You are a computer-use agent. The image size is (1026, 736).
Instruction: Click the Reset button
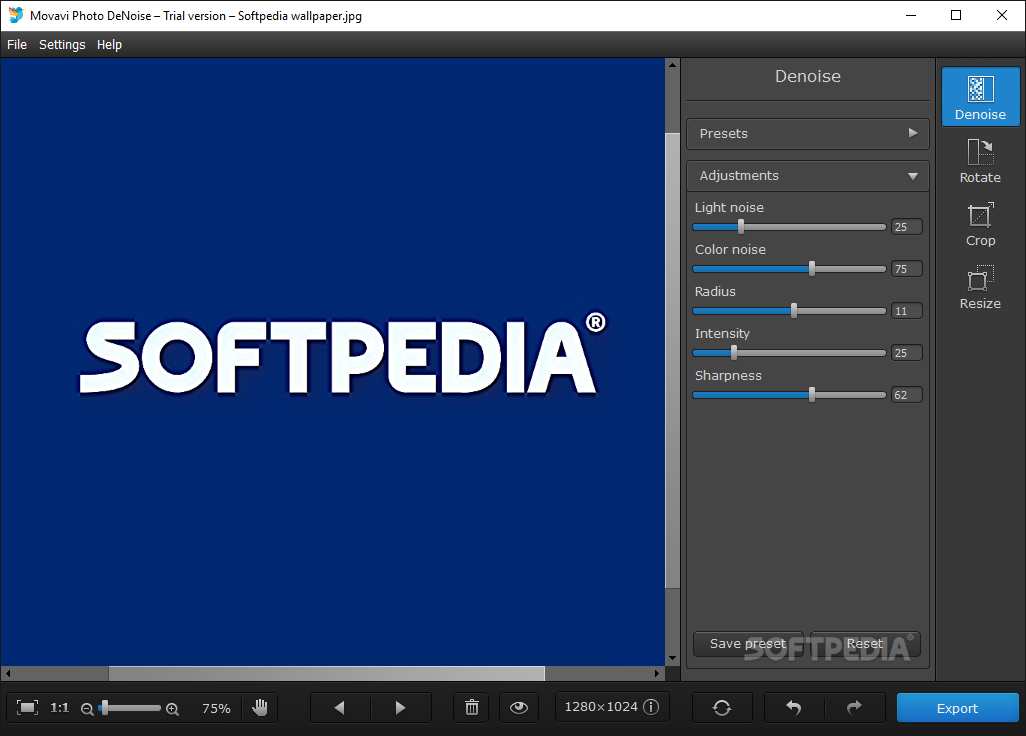[865, 644]
